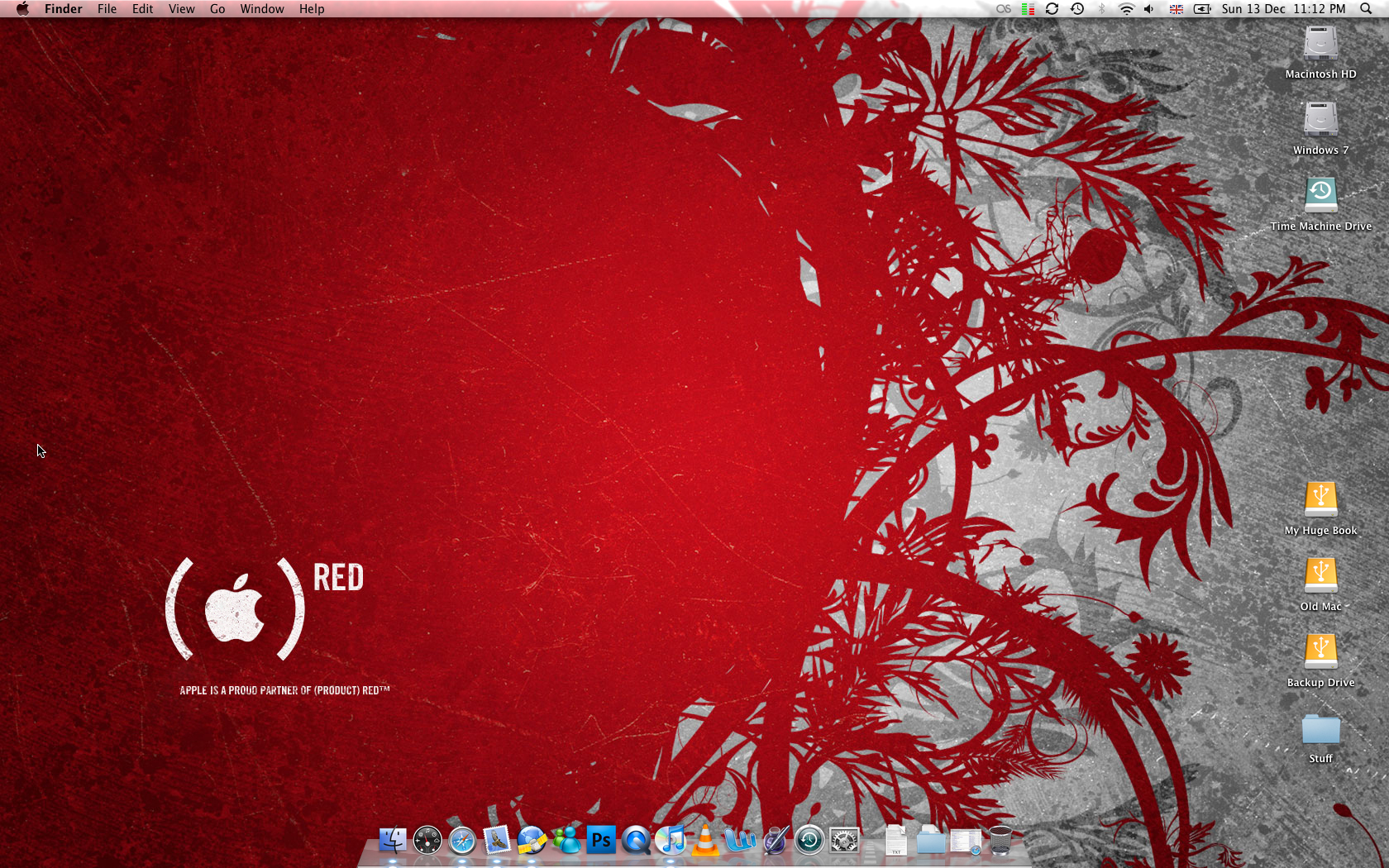Open Microsoft Word from the Dock
Image resolution: width=1389 pixels, height=868 pixels.
pos(740,841)
